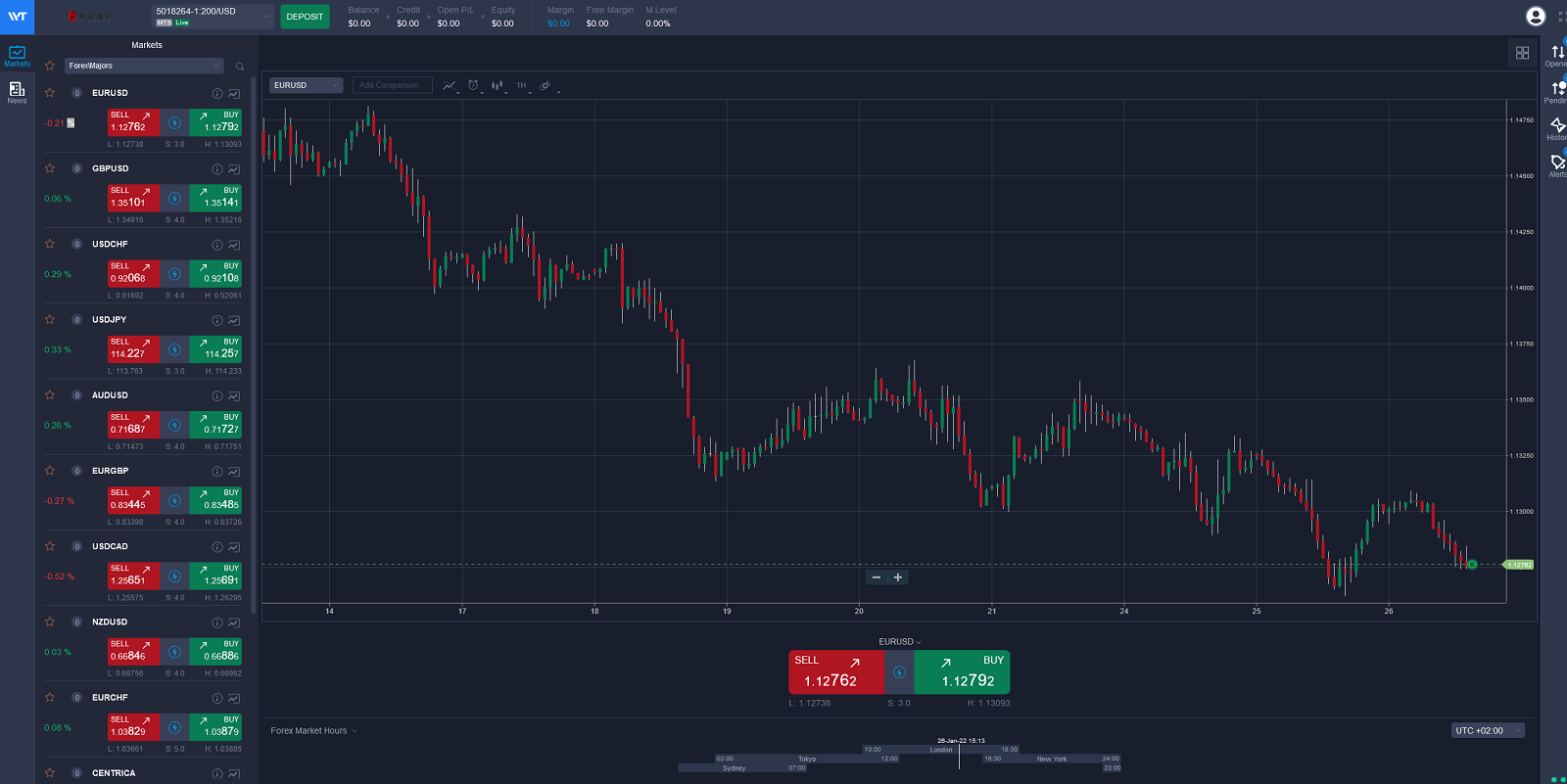Screen dimensions: 1567x784
Task: Favorite USDCAD with its star icon
Action: coord(50,546)
